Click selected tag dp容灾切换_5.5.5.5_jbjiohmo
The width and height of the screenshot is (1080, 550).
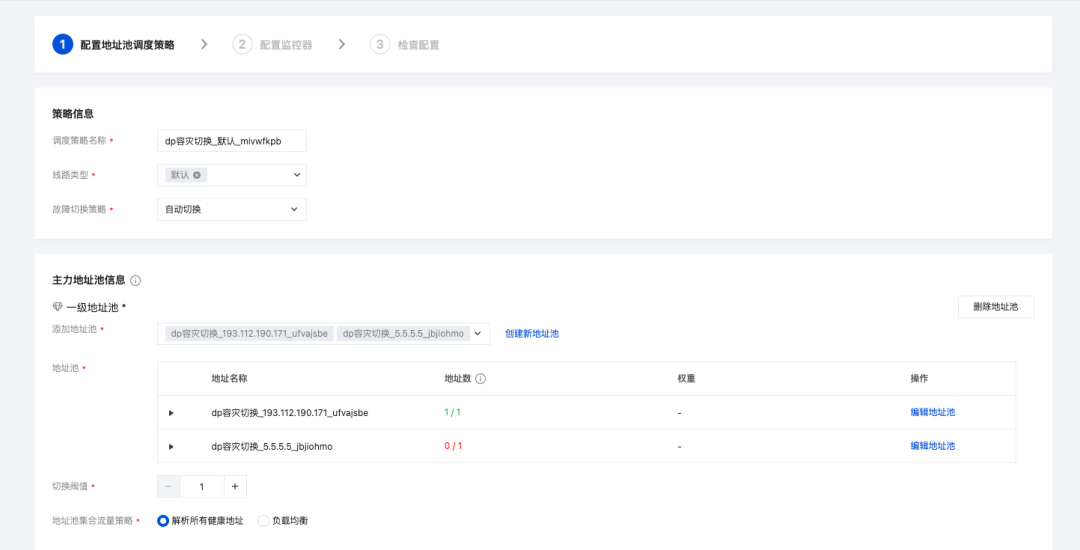[x=404, y=333]
